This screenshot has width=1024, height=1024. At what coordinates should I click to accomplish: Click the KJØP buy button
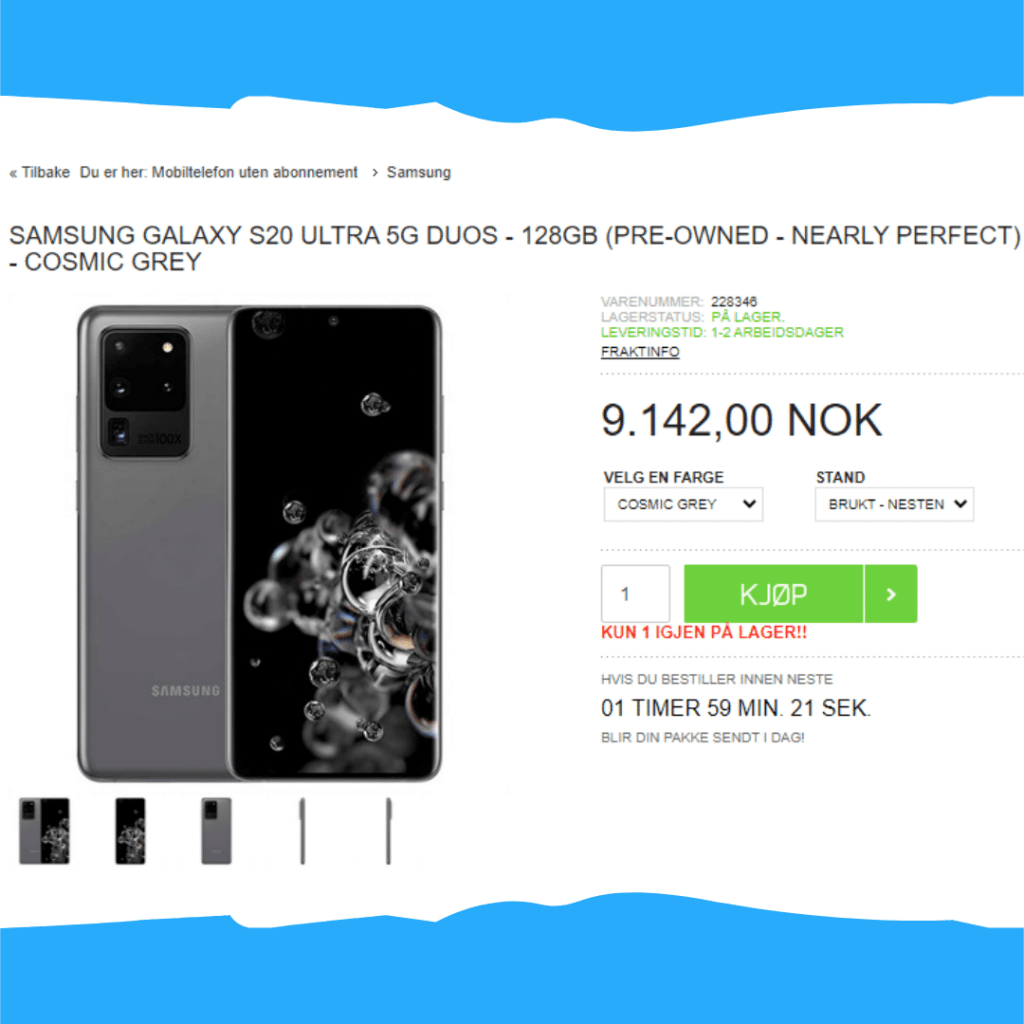point(773,594)
